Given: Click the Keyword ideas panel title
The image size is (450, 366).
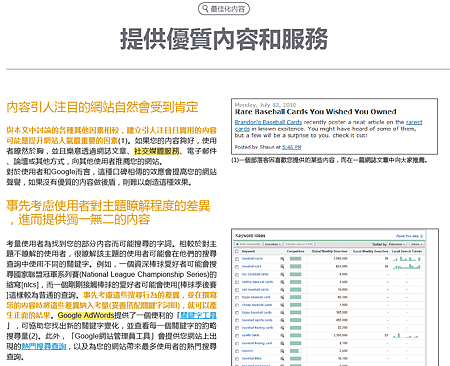Looking at the screenshot, I should click(250, 236).
